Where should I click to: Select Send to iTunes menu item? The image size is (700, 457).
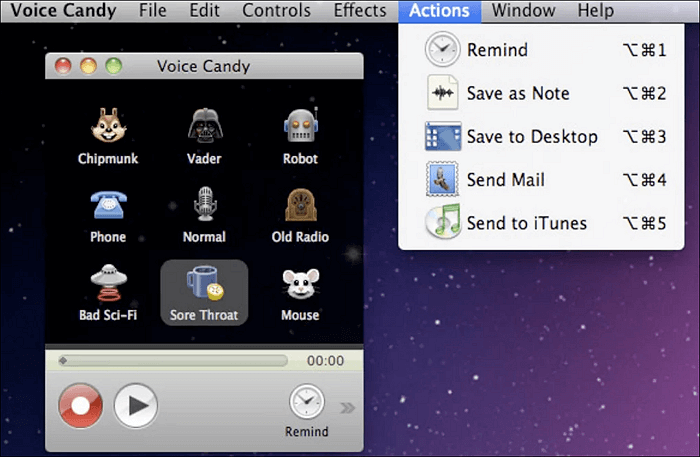click(526, 223)
